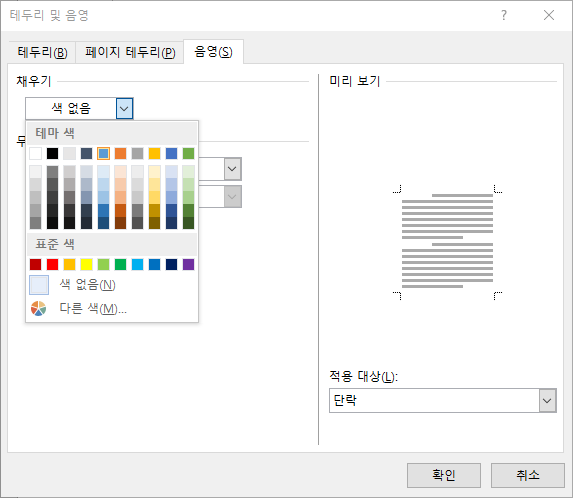Pick the lightest gold tint swatch
The image size is (573, 498).
click(x=155, y=172)
